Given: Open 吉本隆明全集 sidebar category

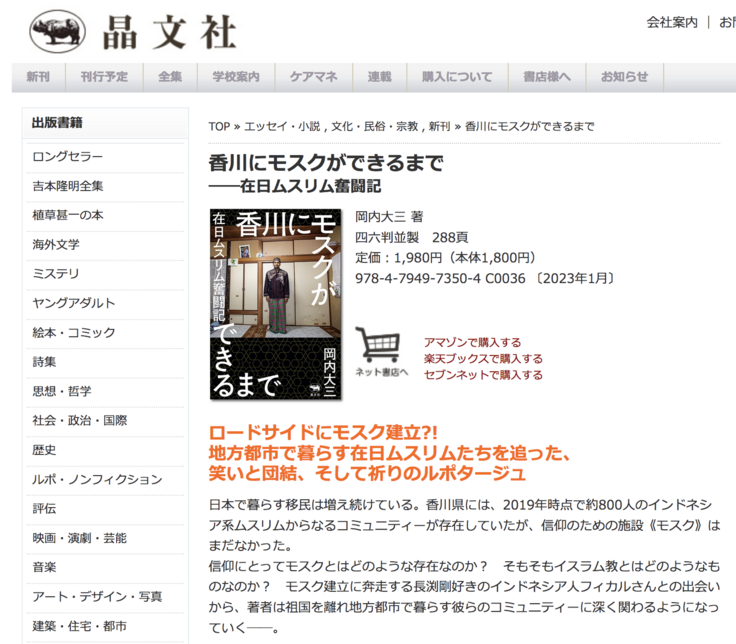Looking at the screenshot, I should (x=68, y=186).
